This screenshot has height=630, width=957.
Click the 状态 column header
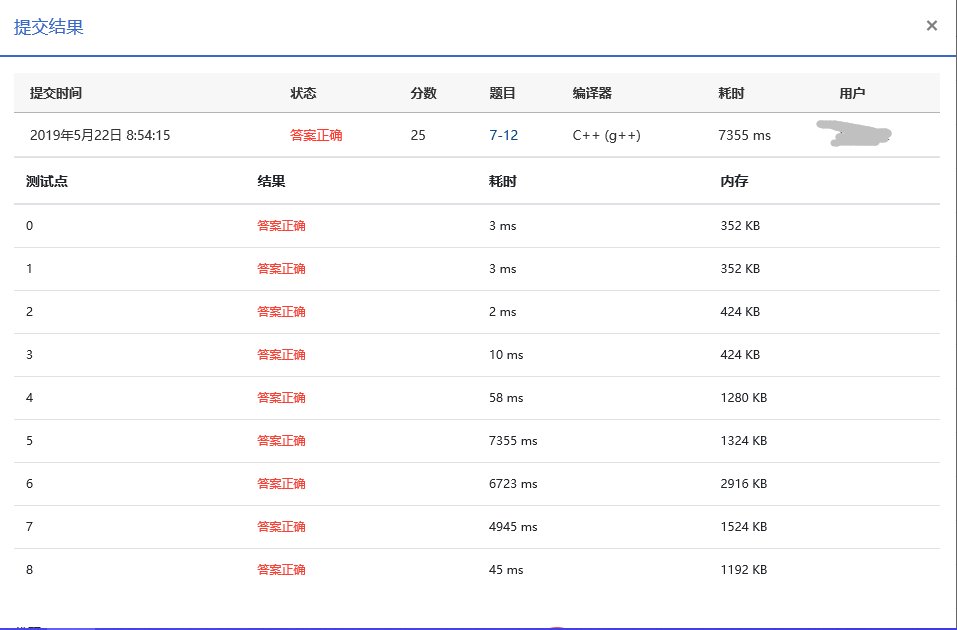(303, 93)
